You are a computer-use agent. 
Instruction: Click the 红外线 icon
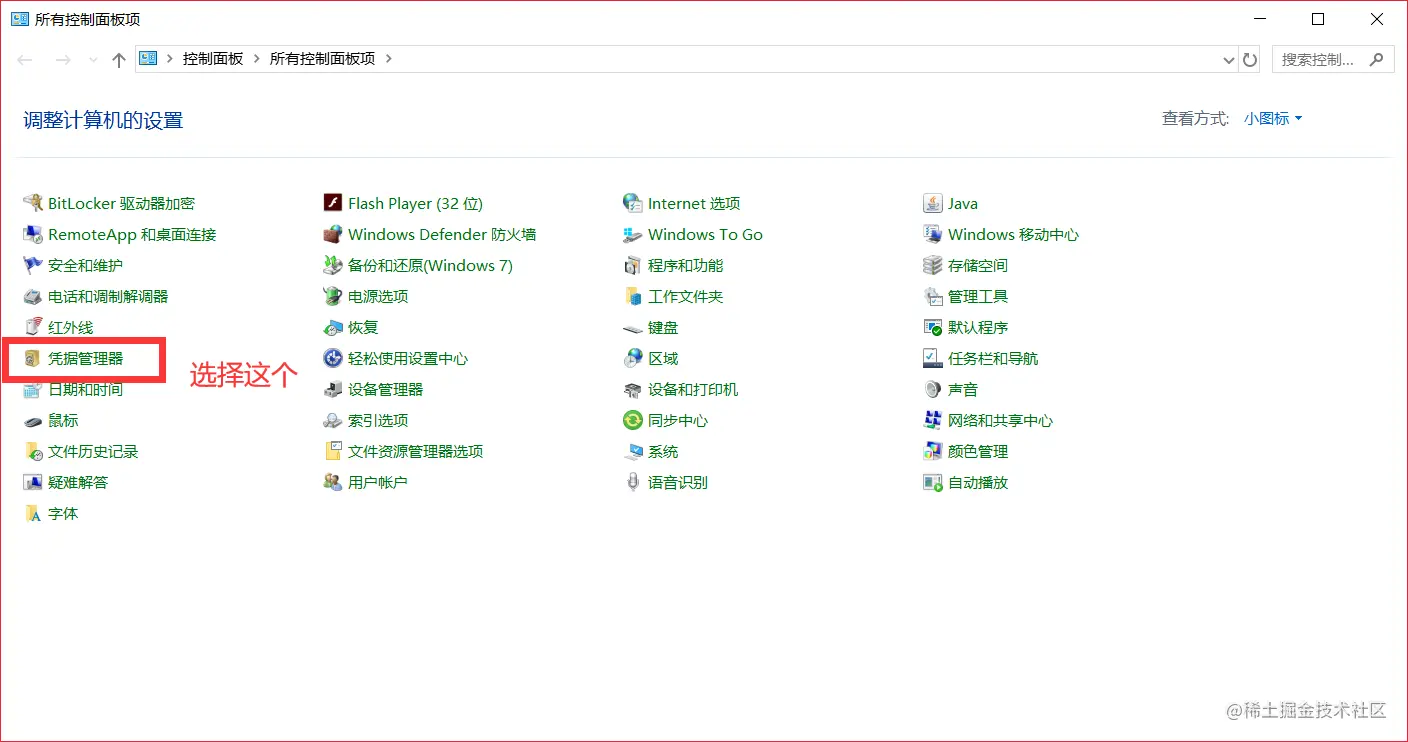(32, 327)
